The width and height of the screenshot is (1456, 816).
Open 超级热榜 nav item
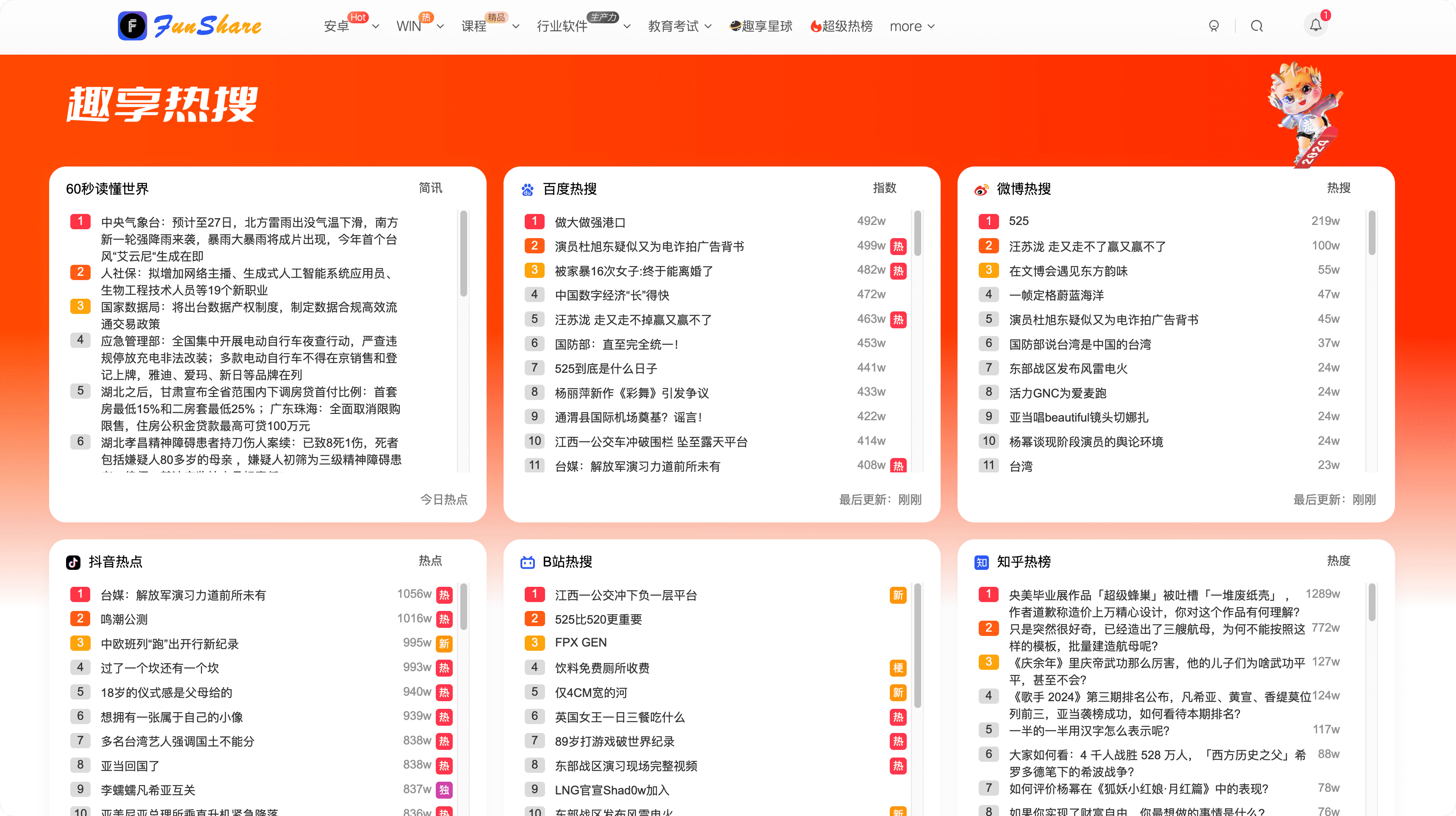[x=841, y=26]
